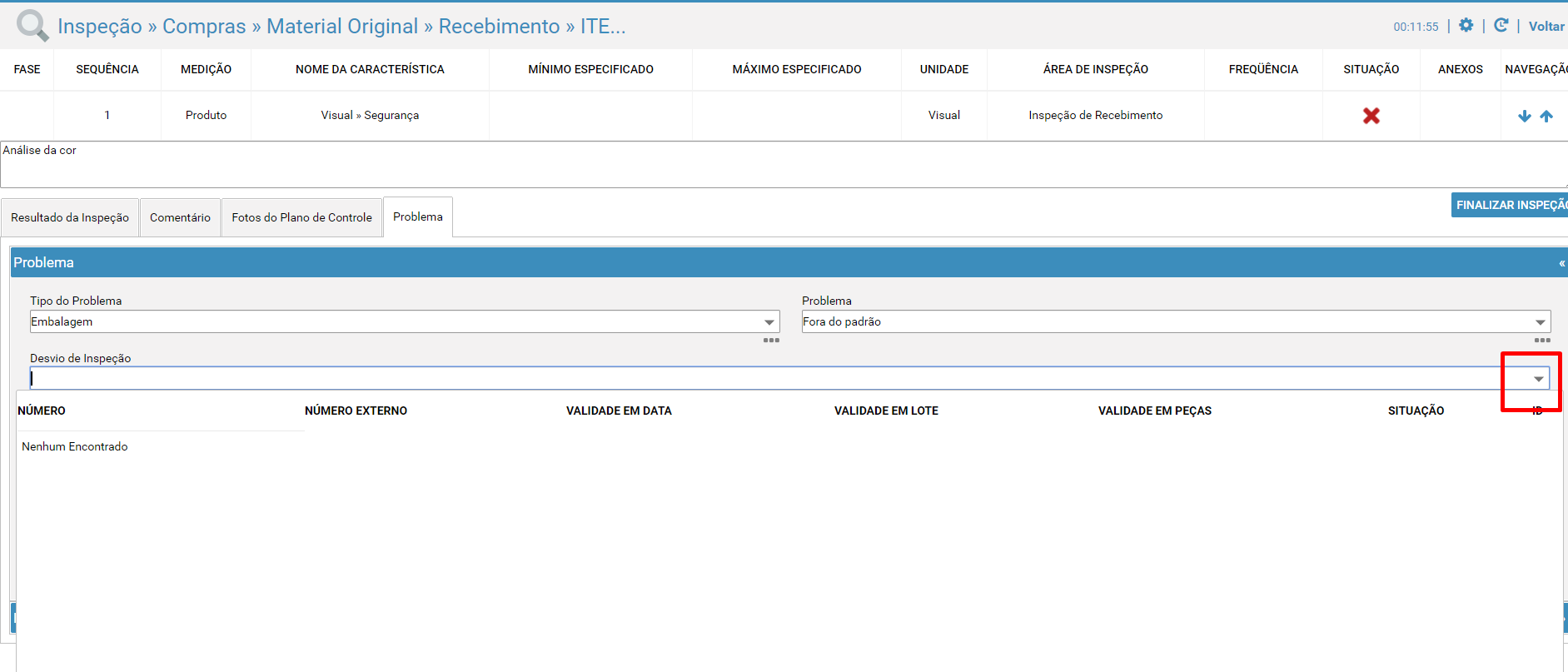Click the Material Original breadcrumb link
Image resolution: width=1568 pixels, height=672 pixels.
[342, 26]
